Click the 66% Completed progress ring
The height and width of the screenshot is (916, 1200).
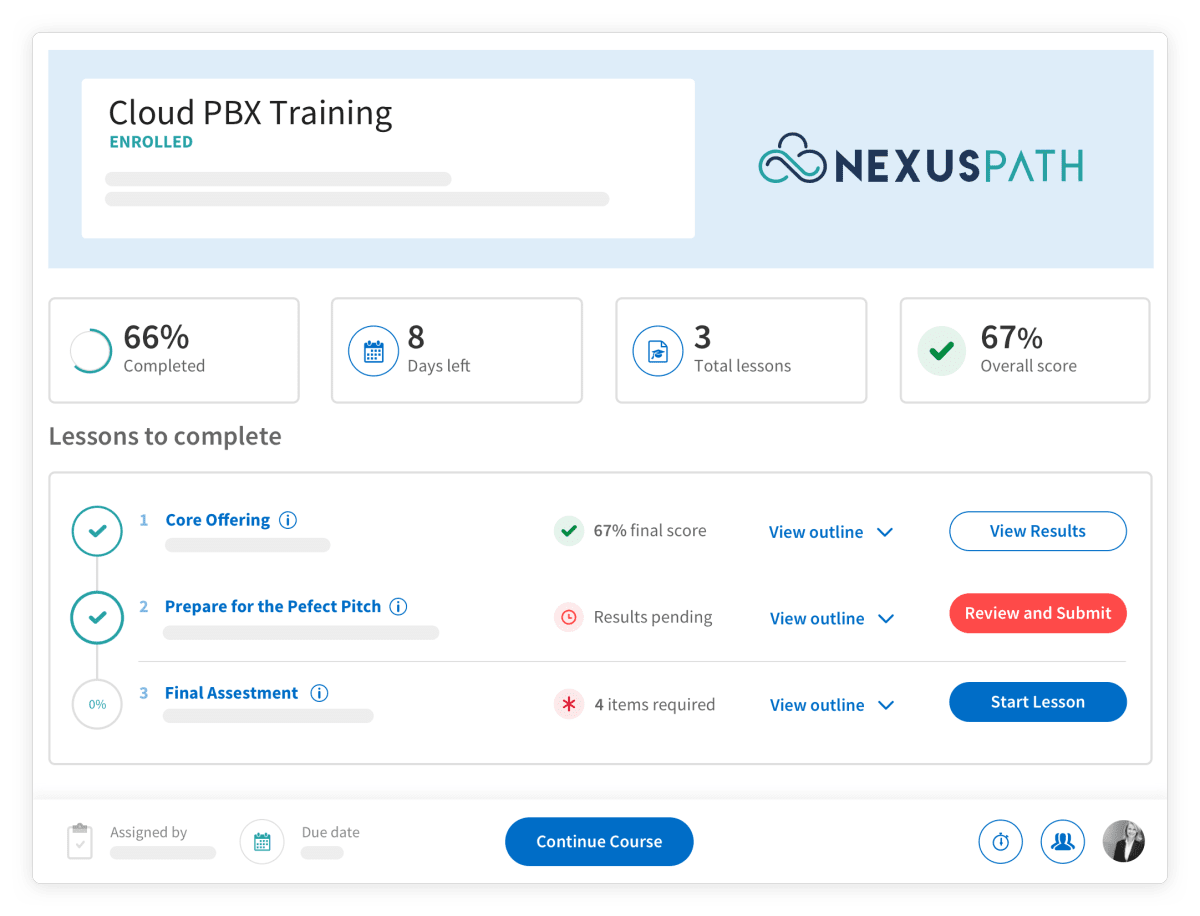click(91, 351)
